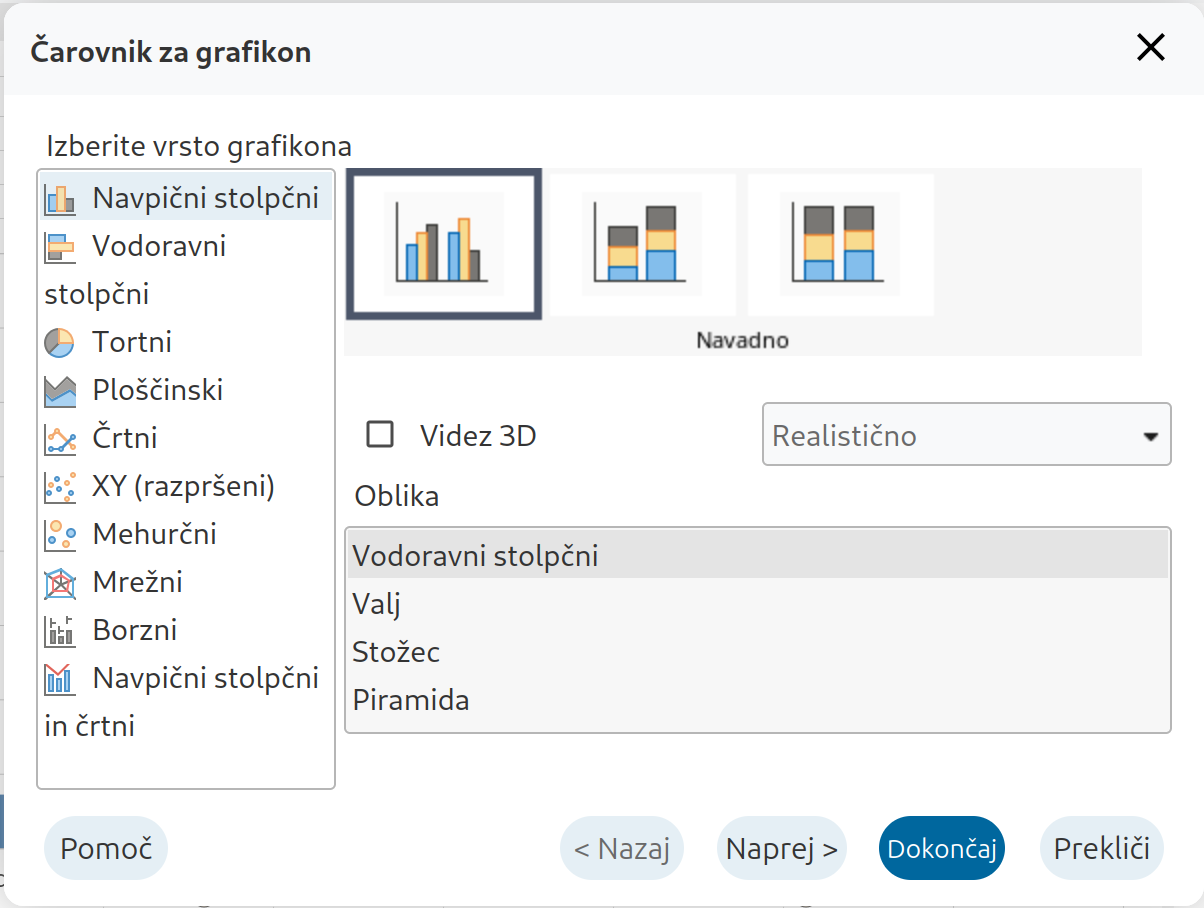Image resolution: width=1204 pixels, height=908 pixels.
Task: Select Piramida shape in Oblika list
Action: (x=757, y=699)
